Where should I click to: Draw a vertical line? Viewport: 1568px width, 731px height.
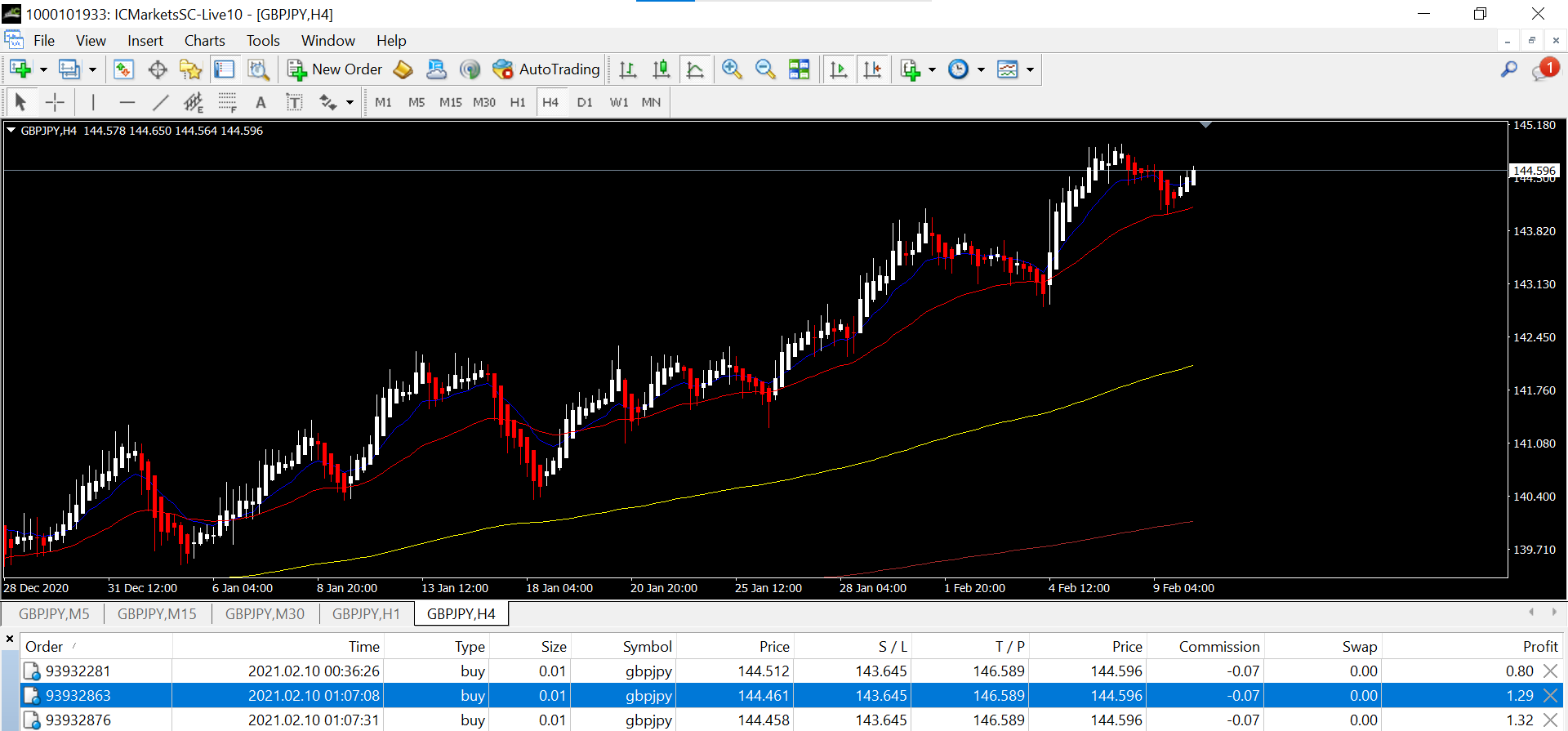click(x=93, y=102)
